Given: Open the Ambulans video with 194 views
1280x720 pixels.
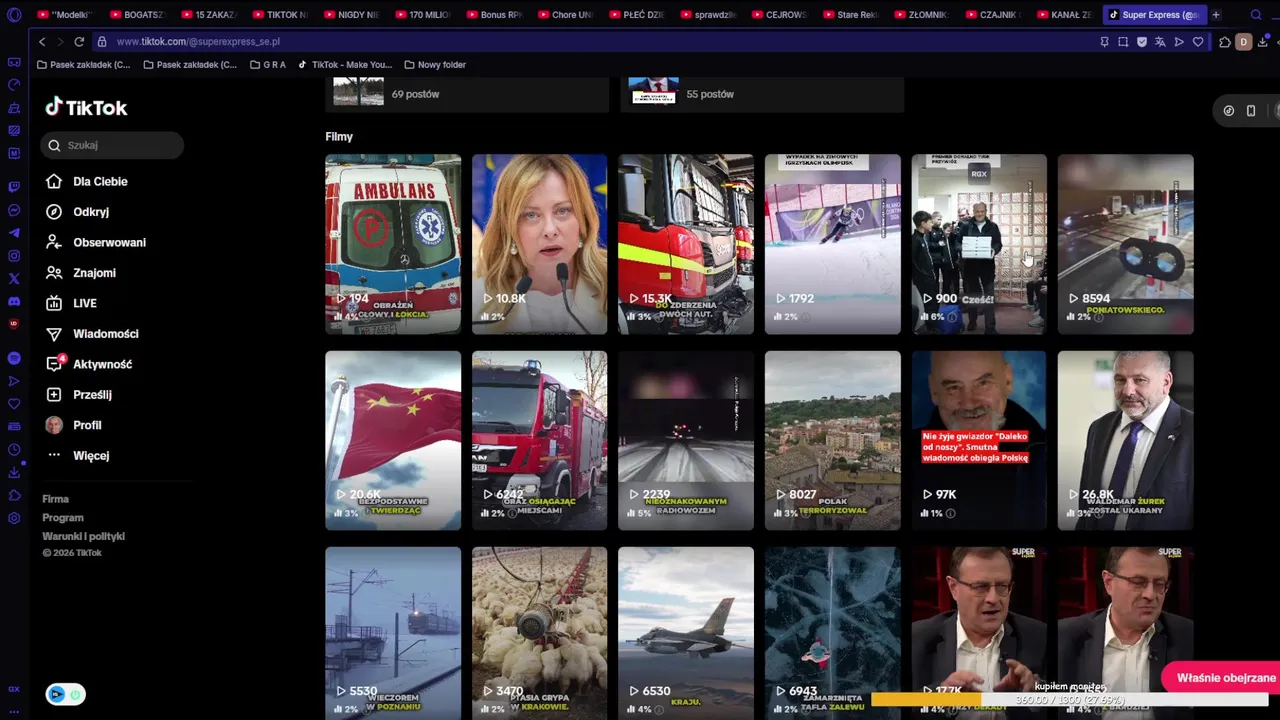Looking at the screenshot, I should [393, 244].
